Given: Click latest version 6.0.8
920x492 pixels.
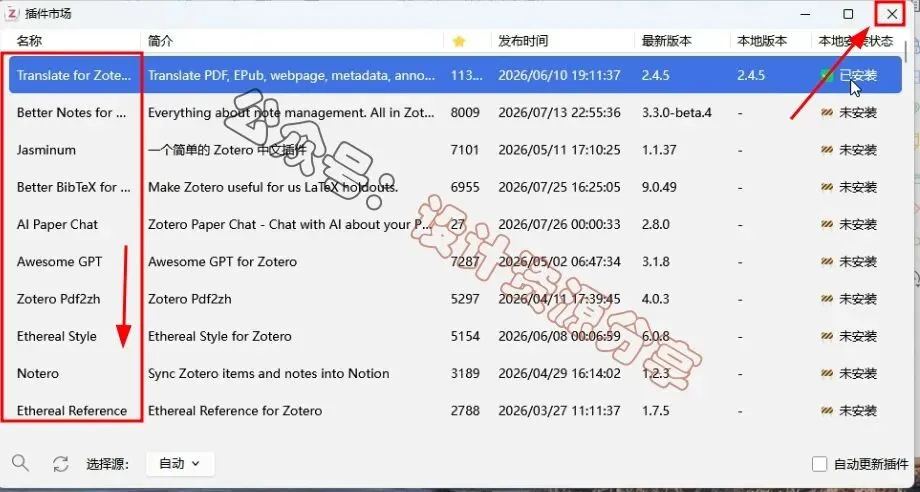Looking at the screenshot, I should point(656,336).
